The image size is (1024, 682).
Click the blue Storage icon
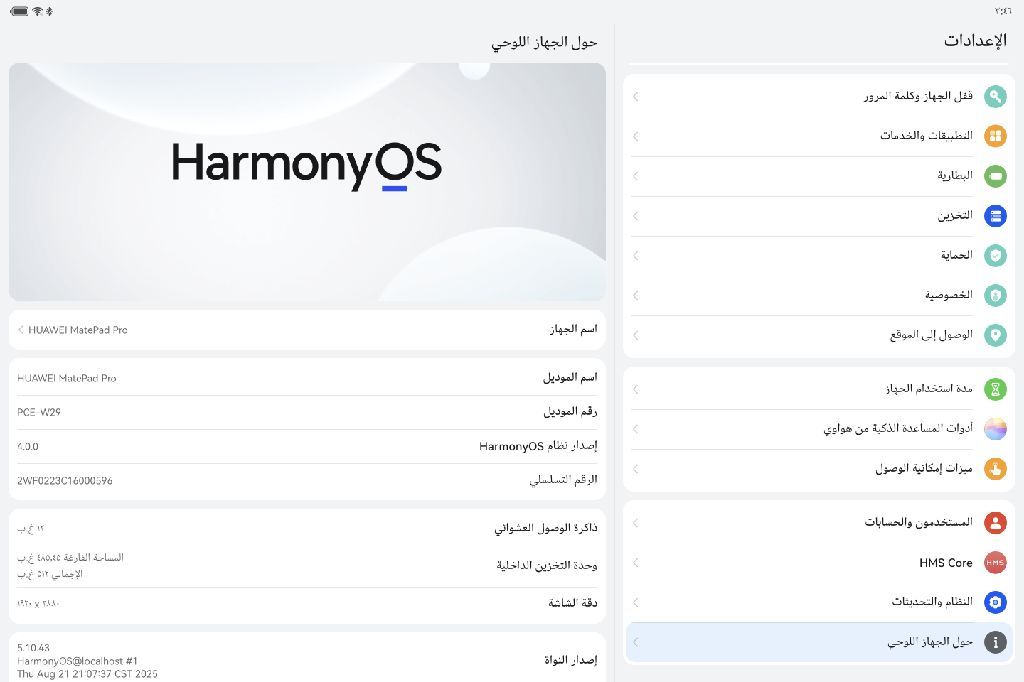(x=994, y=216)
